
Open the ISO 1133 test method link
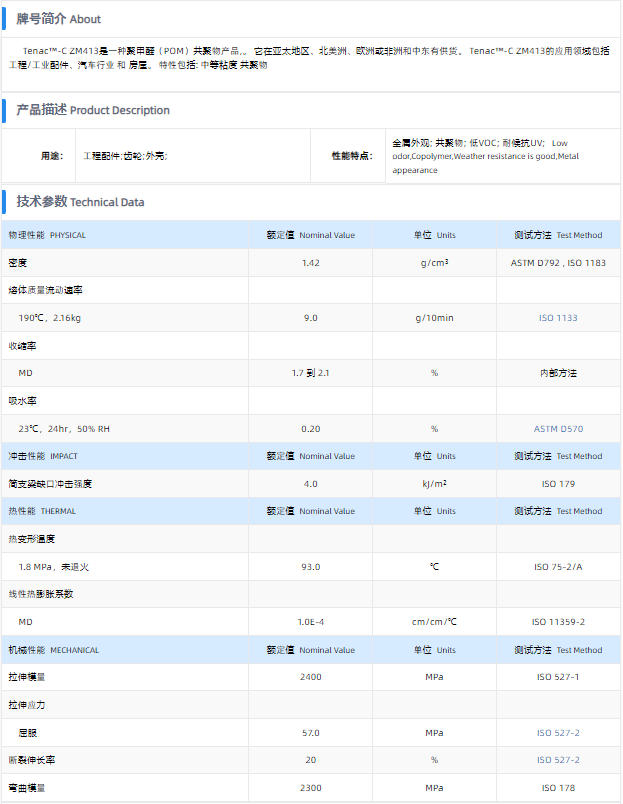[558, 318]
